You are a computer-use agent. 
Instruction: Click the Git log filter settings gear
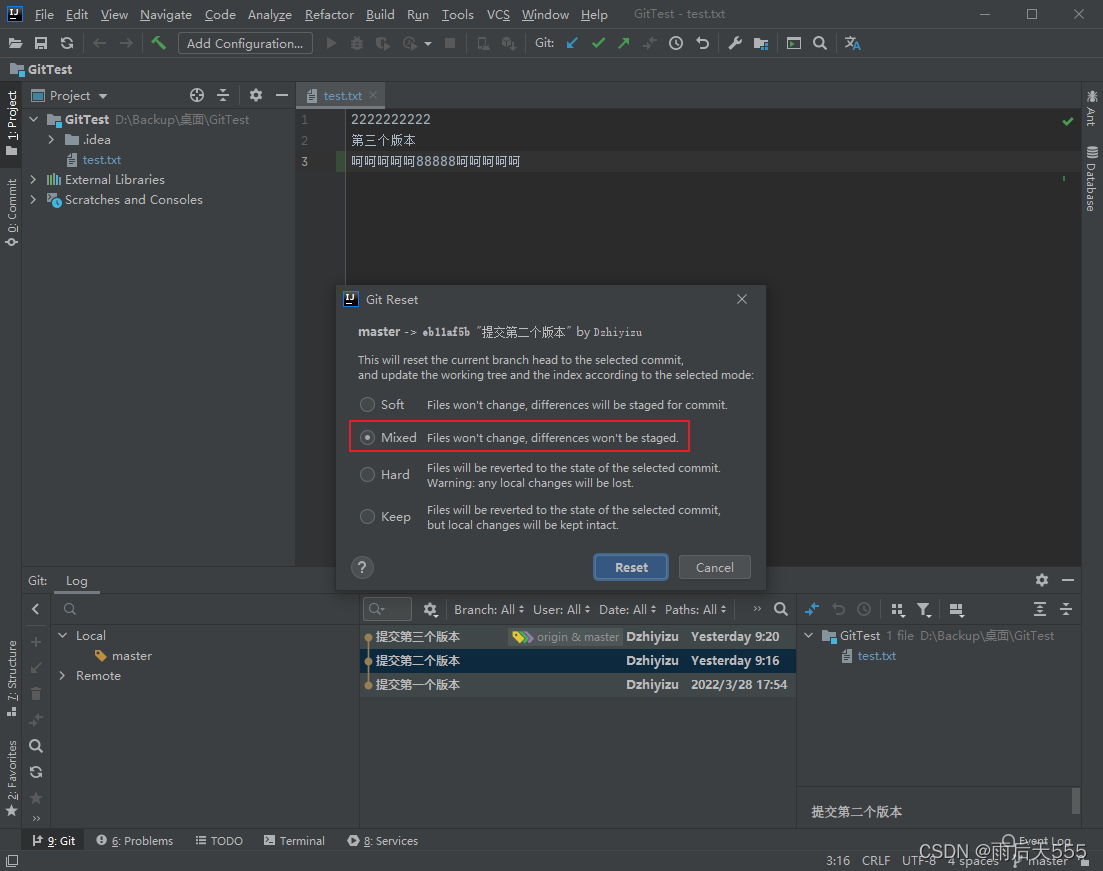click(x=431, y=609)
